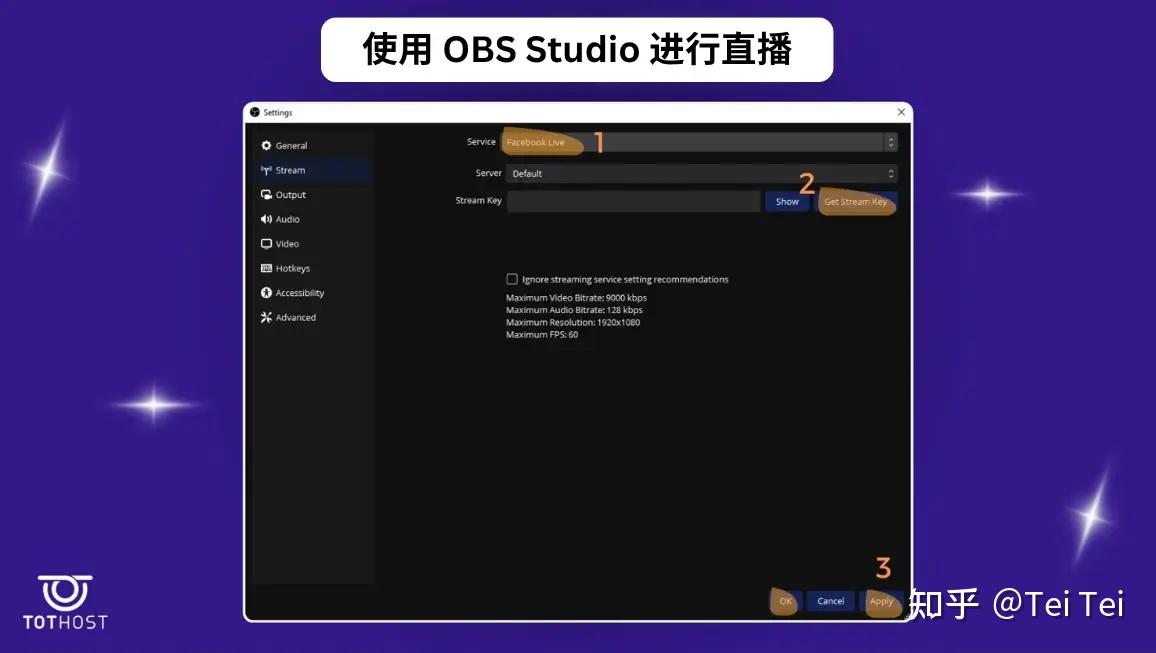Expand the Service list with its chevron arrow
Viewport: 1156px width, 653px height.
click(890, 141)
